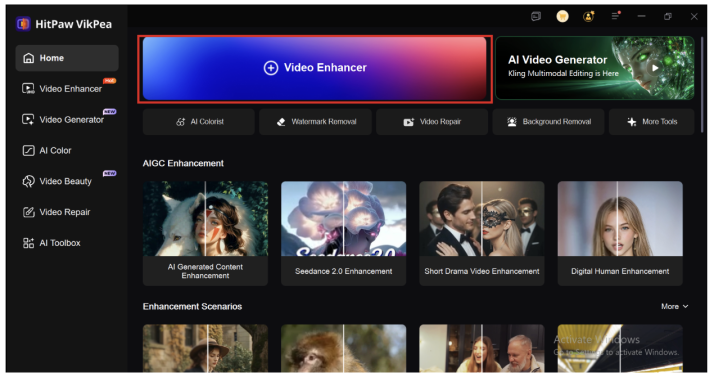The width and height of the screenshot is (714, 377).
Task: Click the vertical scrollbar on right edge
Action: pos(703,84)
